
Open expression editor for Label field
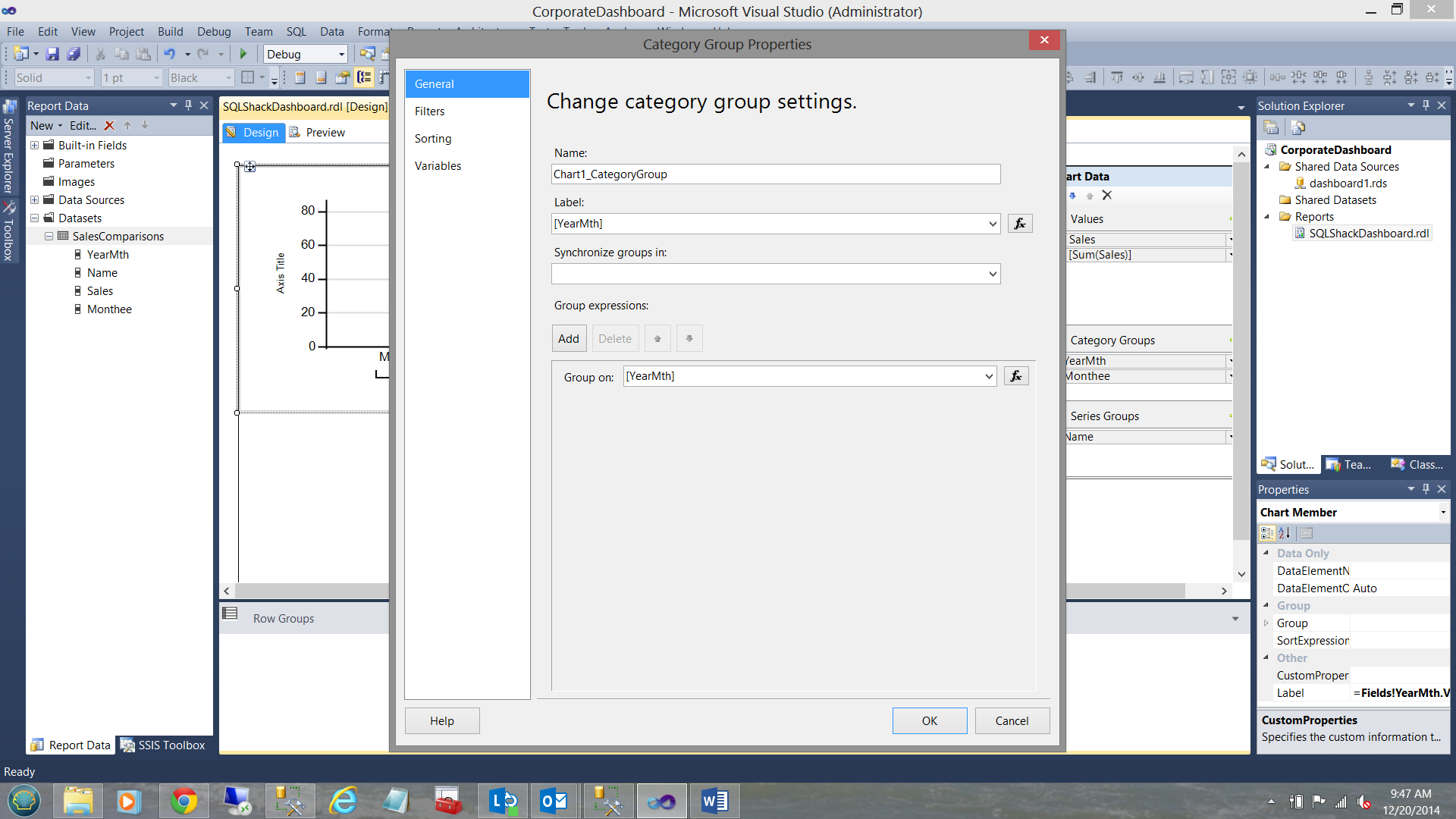tap(1020, 224)
